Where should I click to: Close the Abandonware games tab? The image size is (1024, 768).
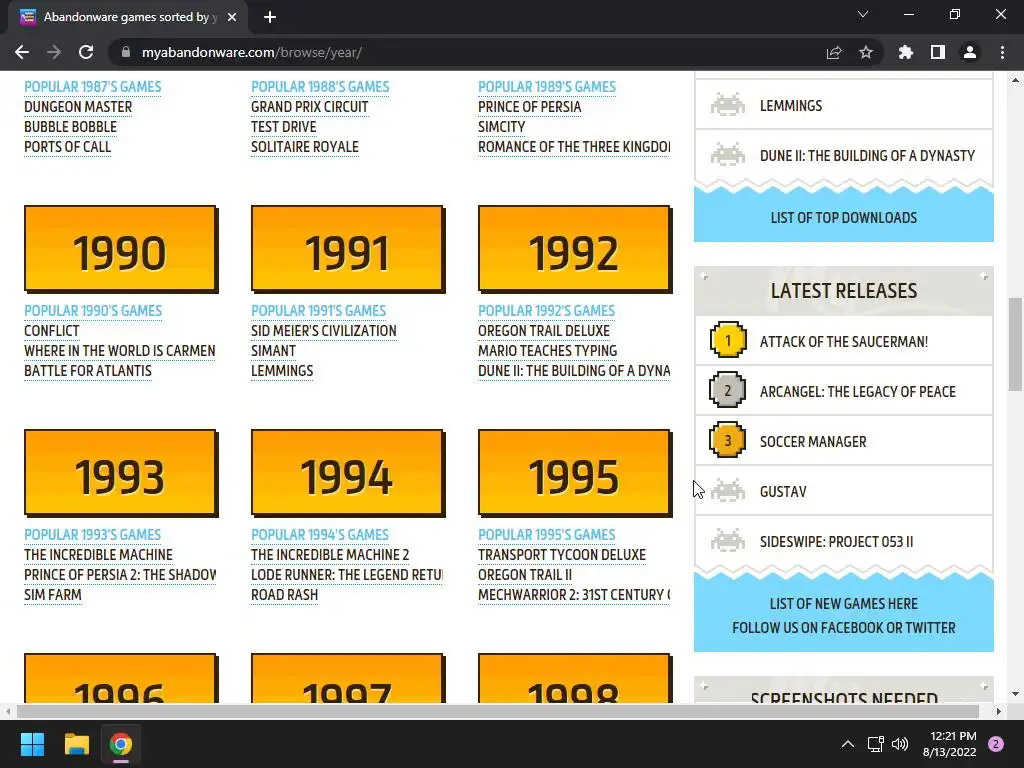pos(232,17)
